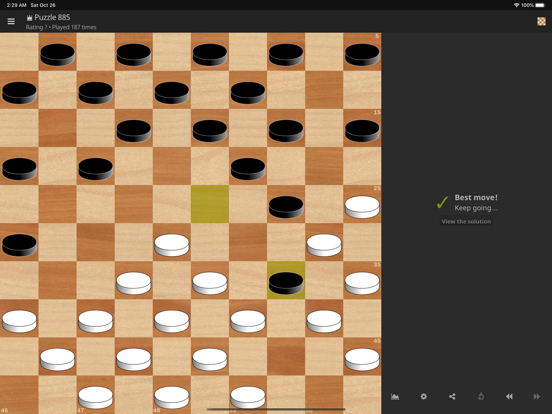Jump backward with the rewind arrows
This screenshot has width=552, height=414.
point(509,396)
